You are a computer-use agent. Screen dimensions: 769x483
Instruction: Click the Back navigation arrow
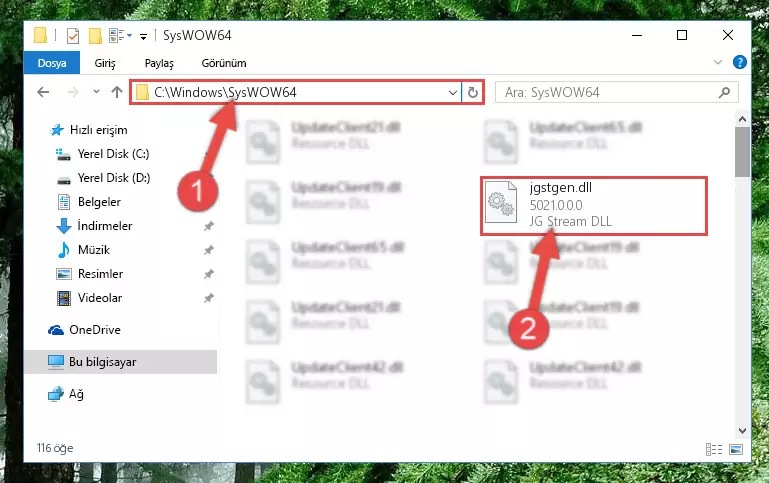pyautogui.click(x=43, y=92)
